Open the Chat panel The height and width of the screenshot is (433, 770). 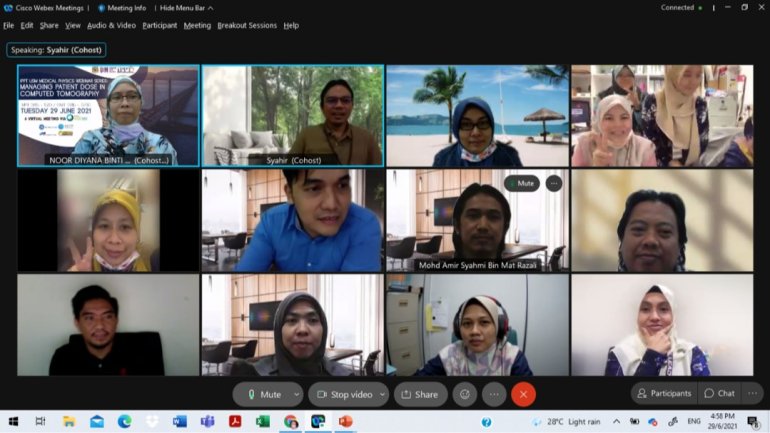pyautogui.click(x=719, y=393)
